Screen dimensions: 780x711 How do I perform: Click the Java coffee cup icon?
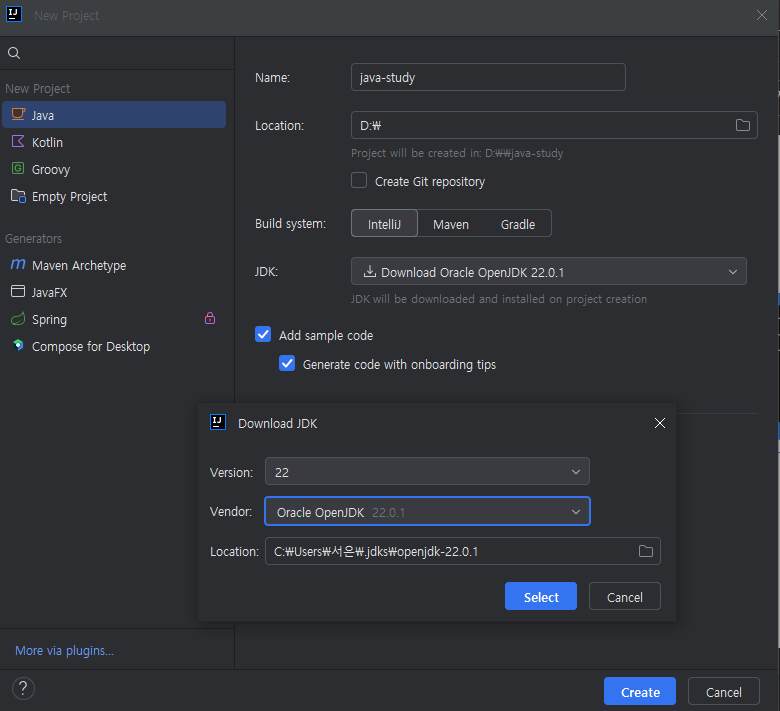click(18, 114)
